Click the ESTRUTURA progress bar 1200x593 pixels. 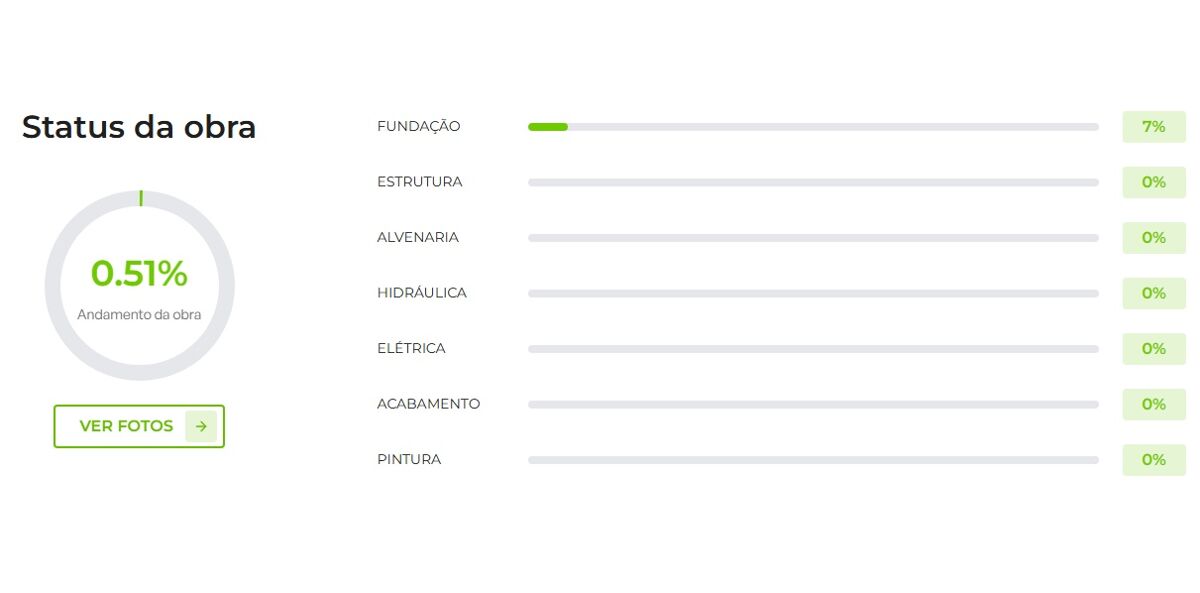tap(812, 183)
